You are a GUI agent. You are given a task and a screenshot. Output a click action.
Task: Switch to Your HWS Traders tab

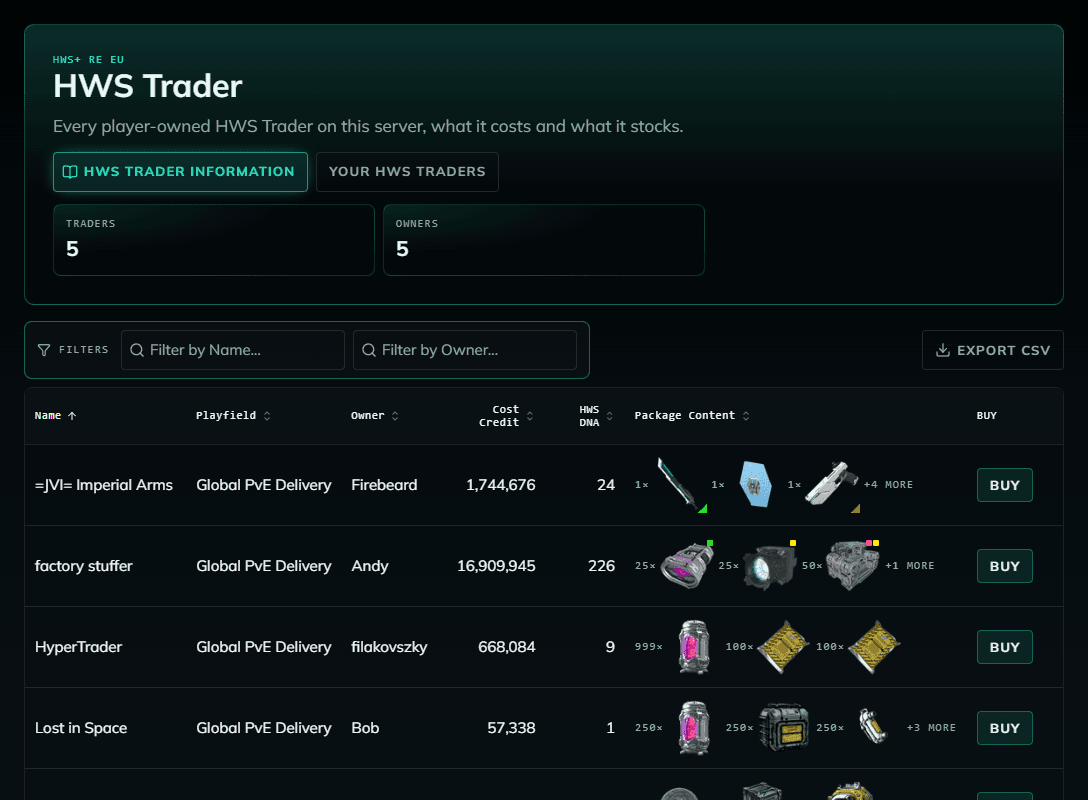point(407,171)
